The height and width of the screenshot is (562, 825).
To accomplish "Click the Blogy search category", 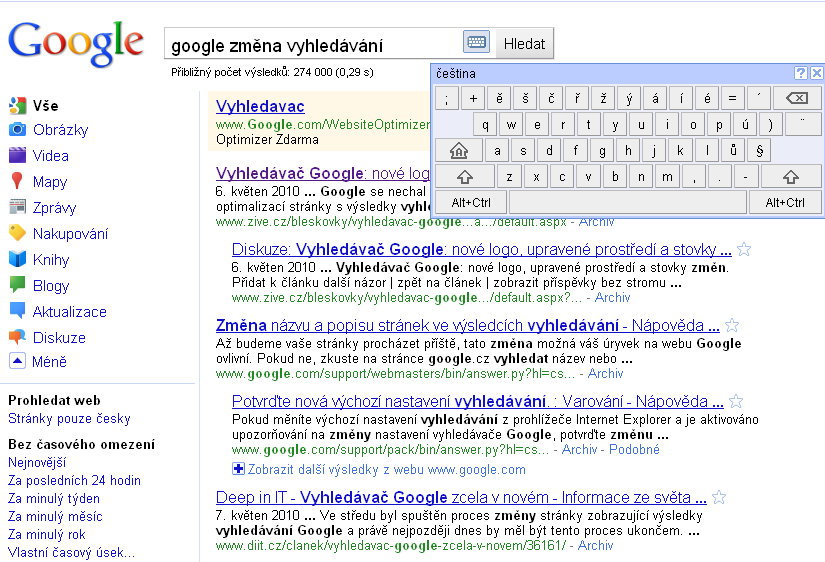I will (51, 286).
